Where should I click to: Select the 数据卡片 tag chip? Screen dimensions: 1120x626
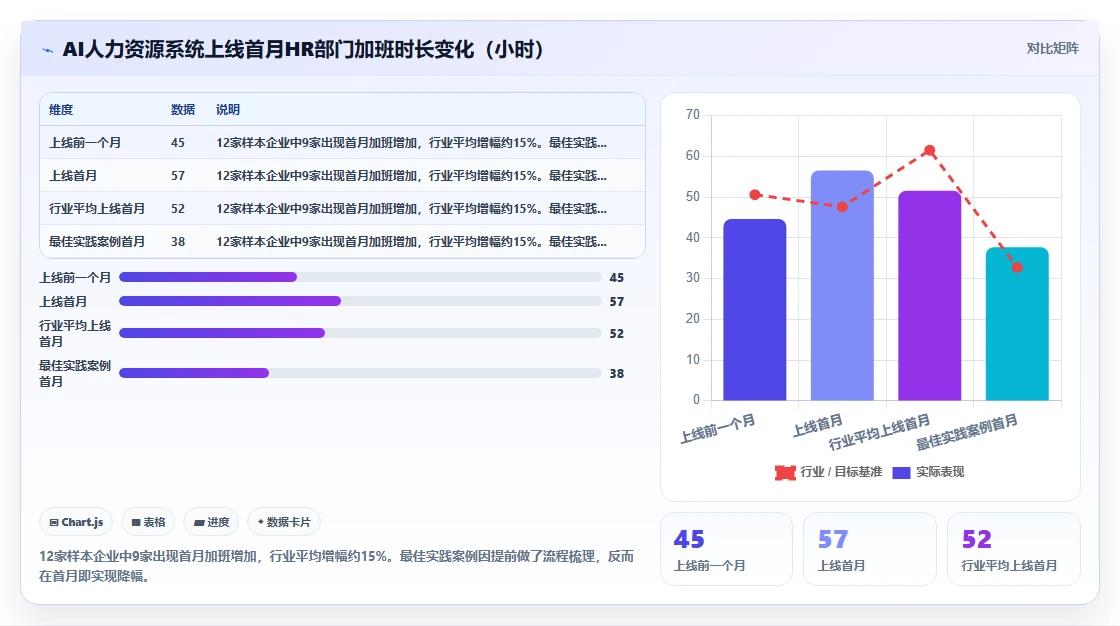point(284,522)
